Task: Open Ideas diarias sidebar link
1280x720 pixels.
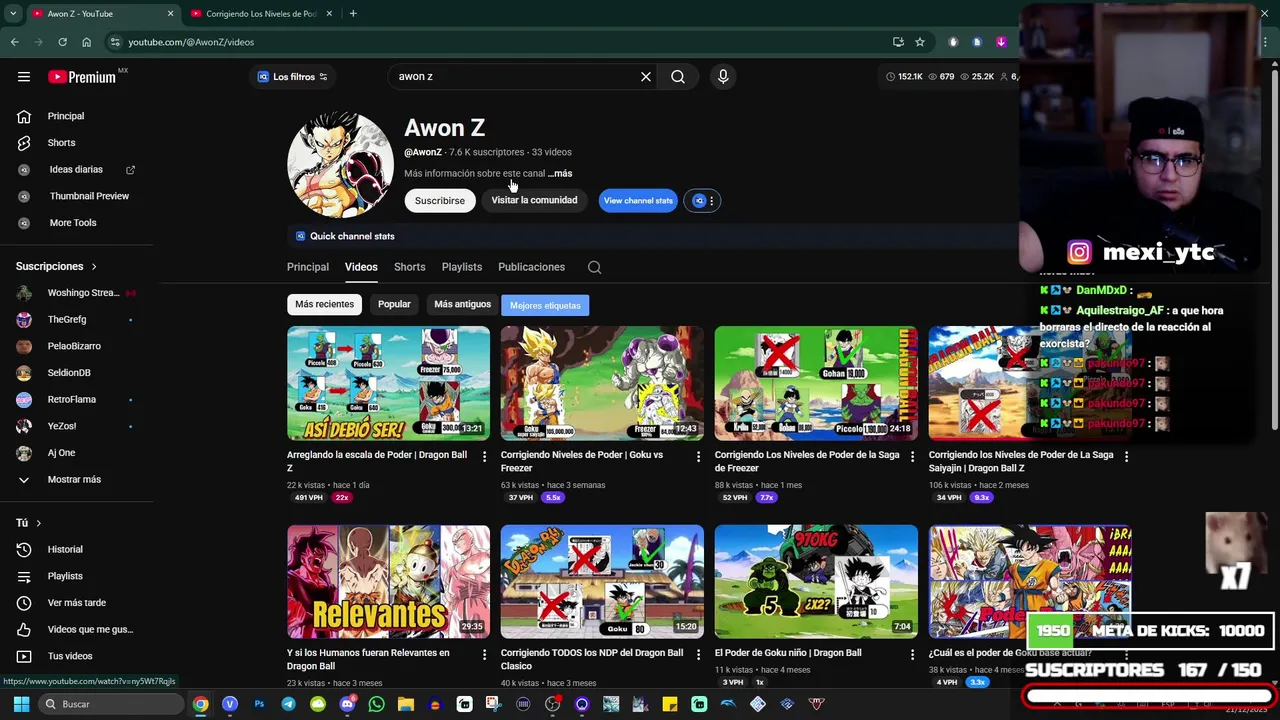Action: point(76,170)
